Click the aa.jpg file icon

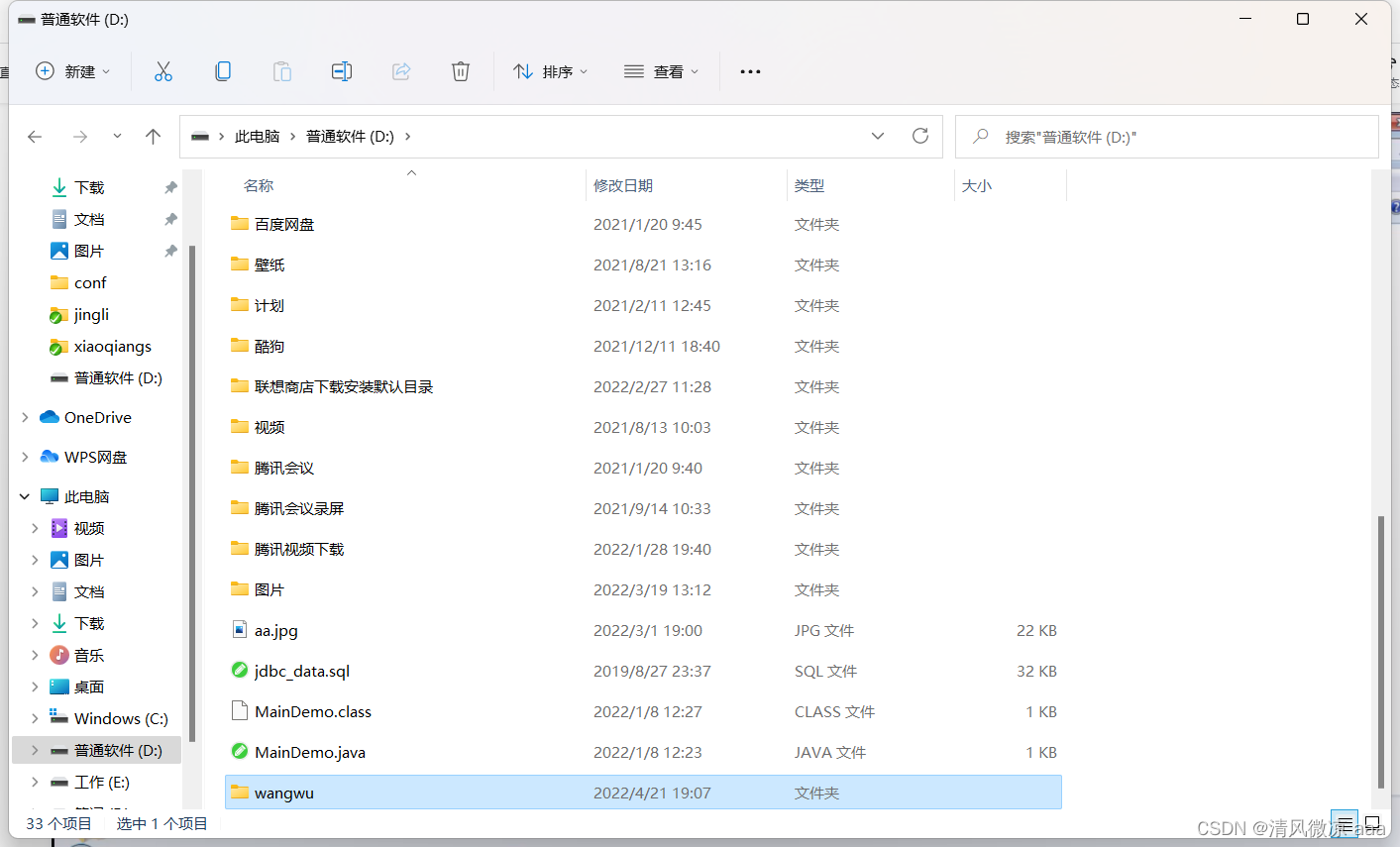tap(239, 629)
